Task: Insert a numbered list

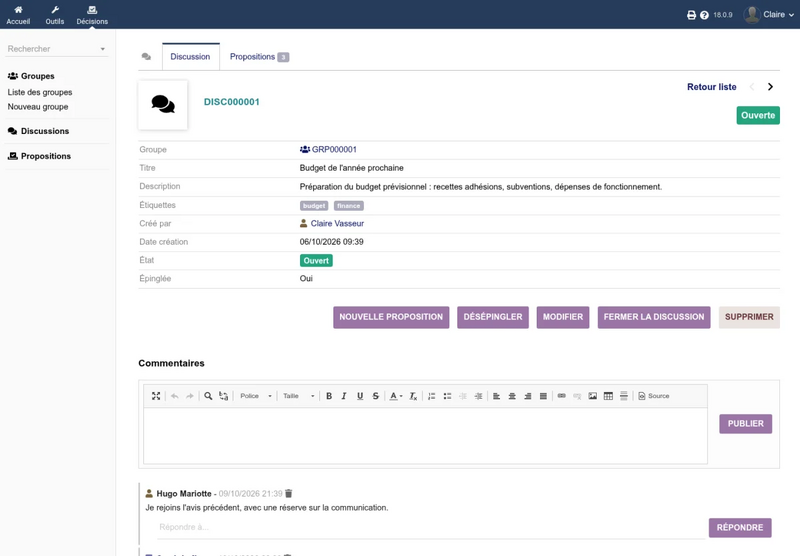Action: 432,396
